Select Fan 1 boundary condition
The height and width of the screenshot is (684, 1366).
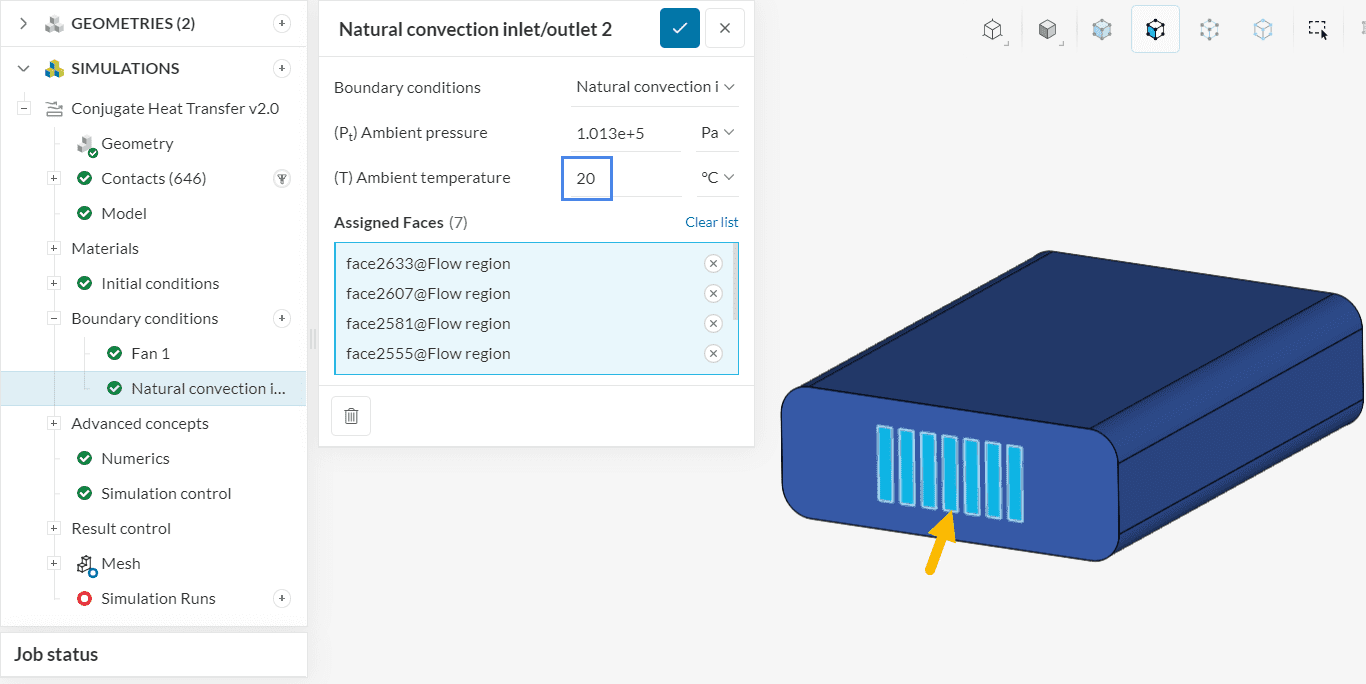(x=150, y=353)
